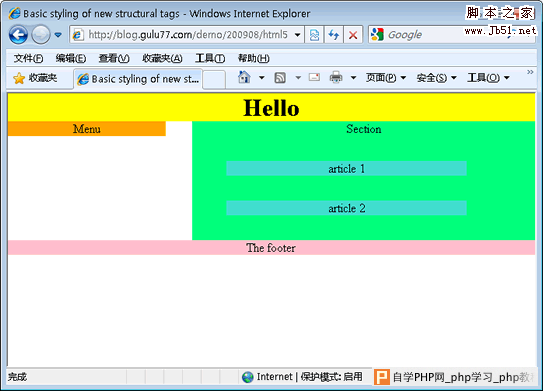Image resolution: width=543 pixels, height=391 pixels.
Task: Open the 安全(S) command menu
Action: click(x=436, y=78)
